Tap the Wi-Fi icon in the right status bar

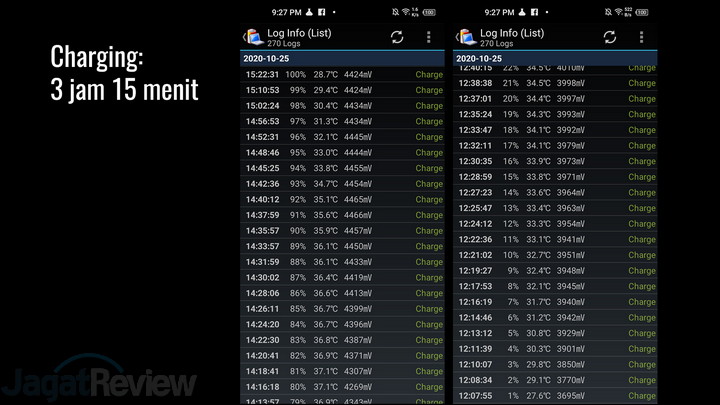pyautogui.click(x=617, y=12)
